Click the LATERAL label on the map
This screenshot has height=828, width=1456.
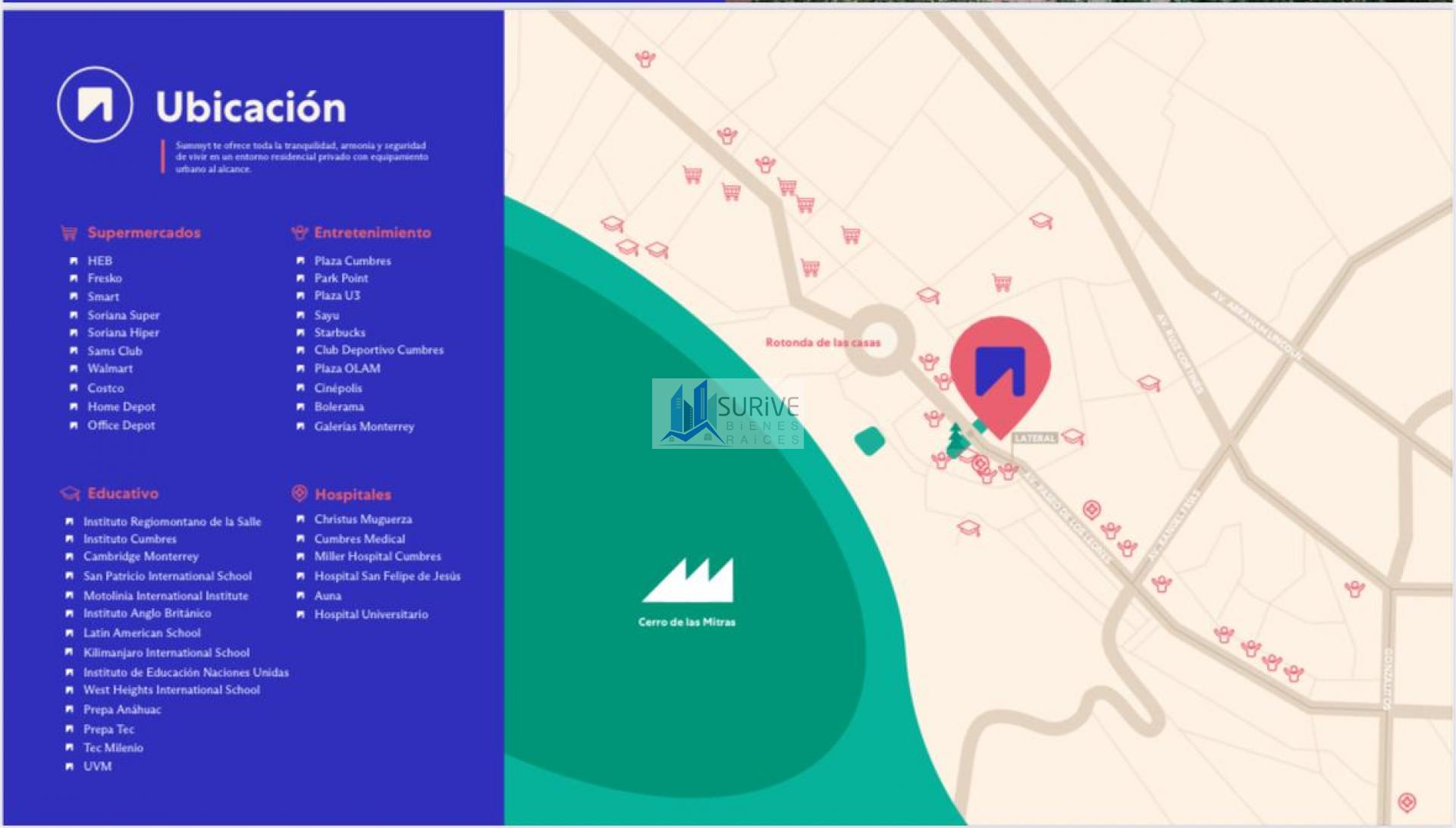pos(1034,438)
